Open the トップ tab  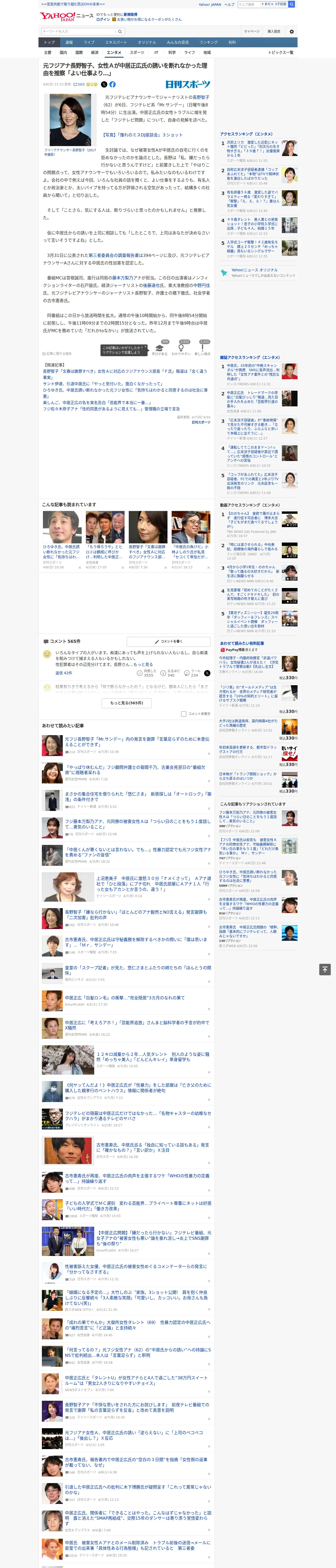(49, 42)
